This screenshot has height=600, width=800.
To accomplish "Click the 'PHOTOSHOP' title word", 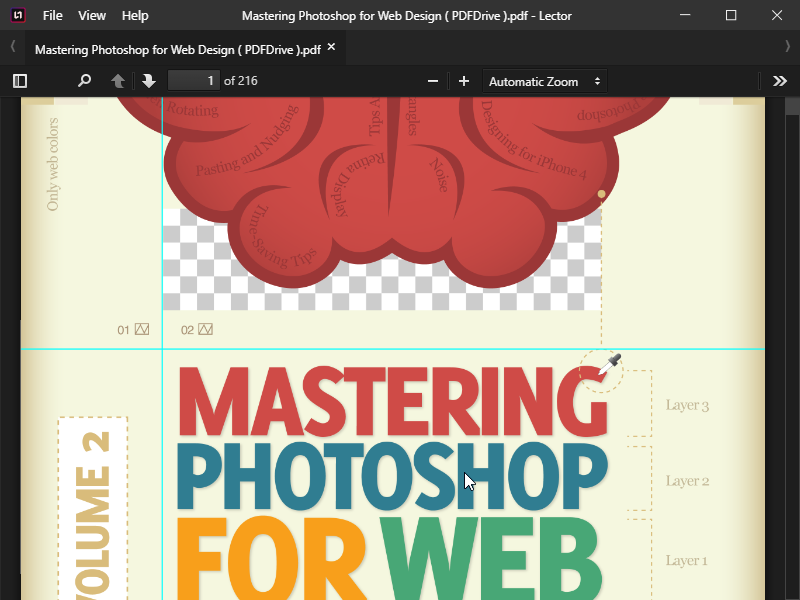I will (392, 477).
